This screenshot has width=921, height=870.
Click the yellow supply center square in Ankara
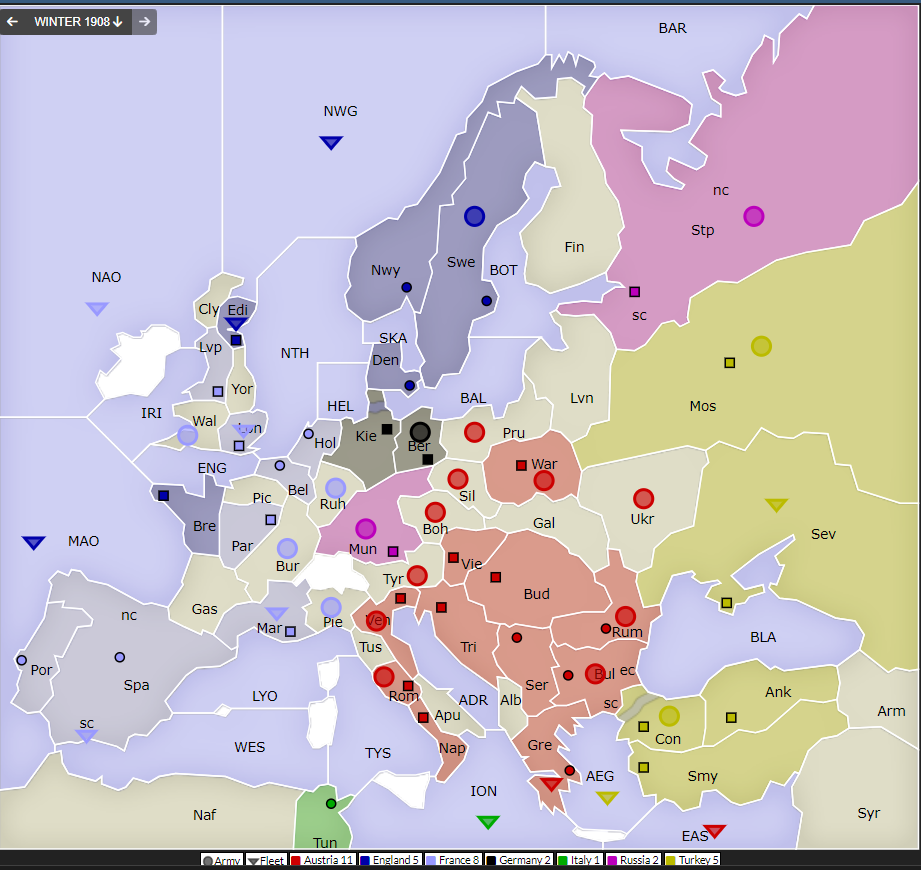click(x=731, y=717)
